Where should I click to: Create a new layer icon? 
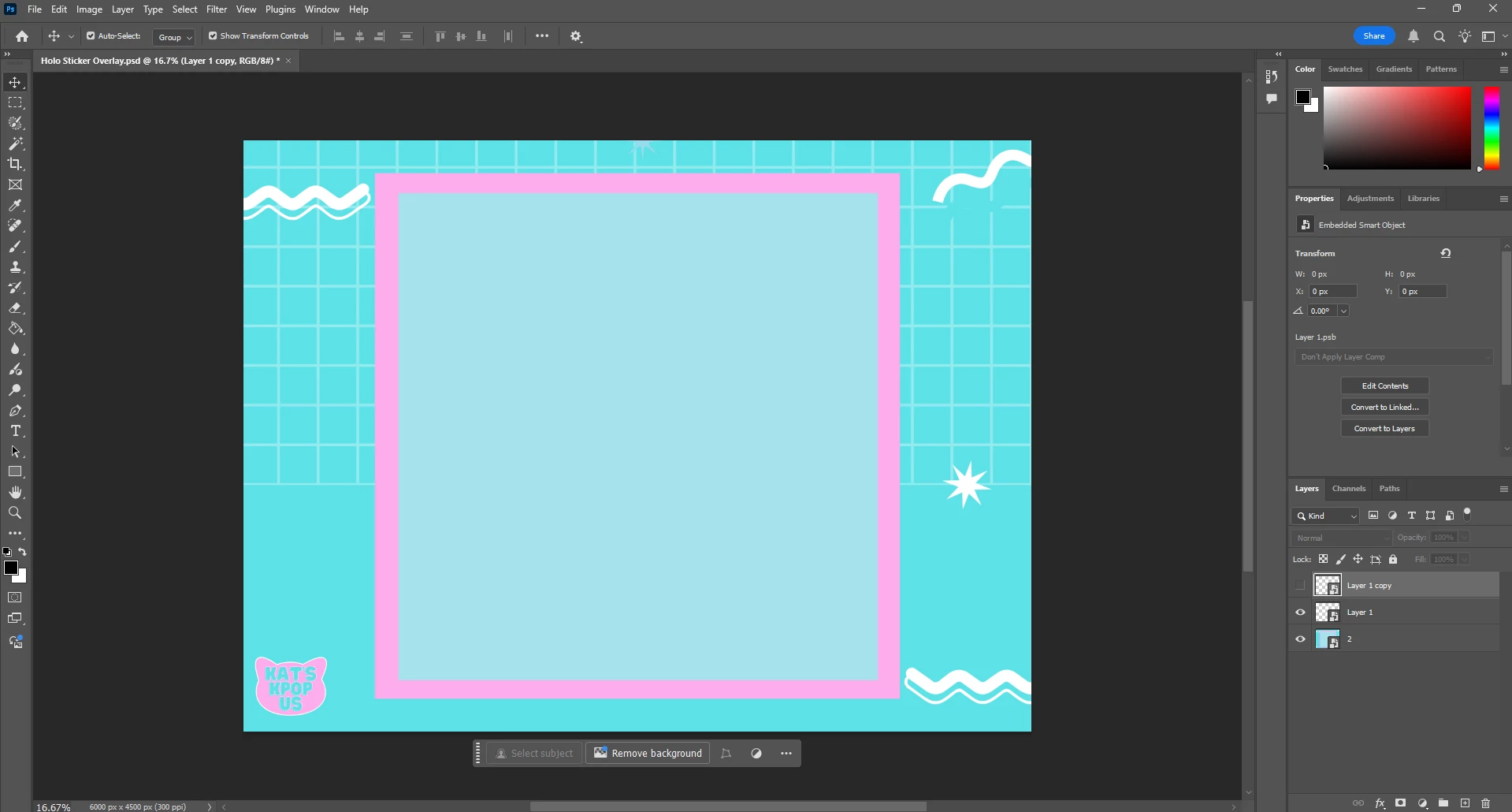click(1465, 803)
